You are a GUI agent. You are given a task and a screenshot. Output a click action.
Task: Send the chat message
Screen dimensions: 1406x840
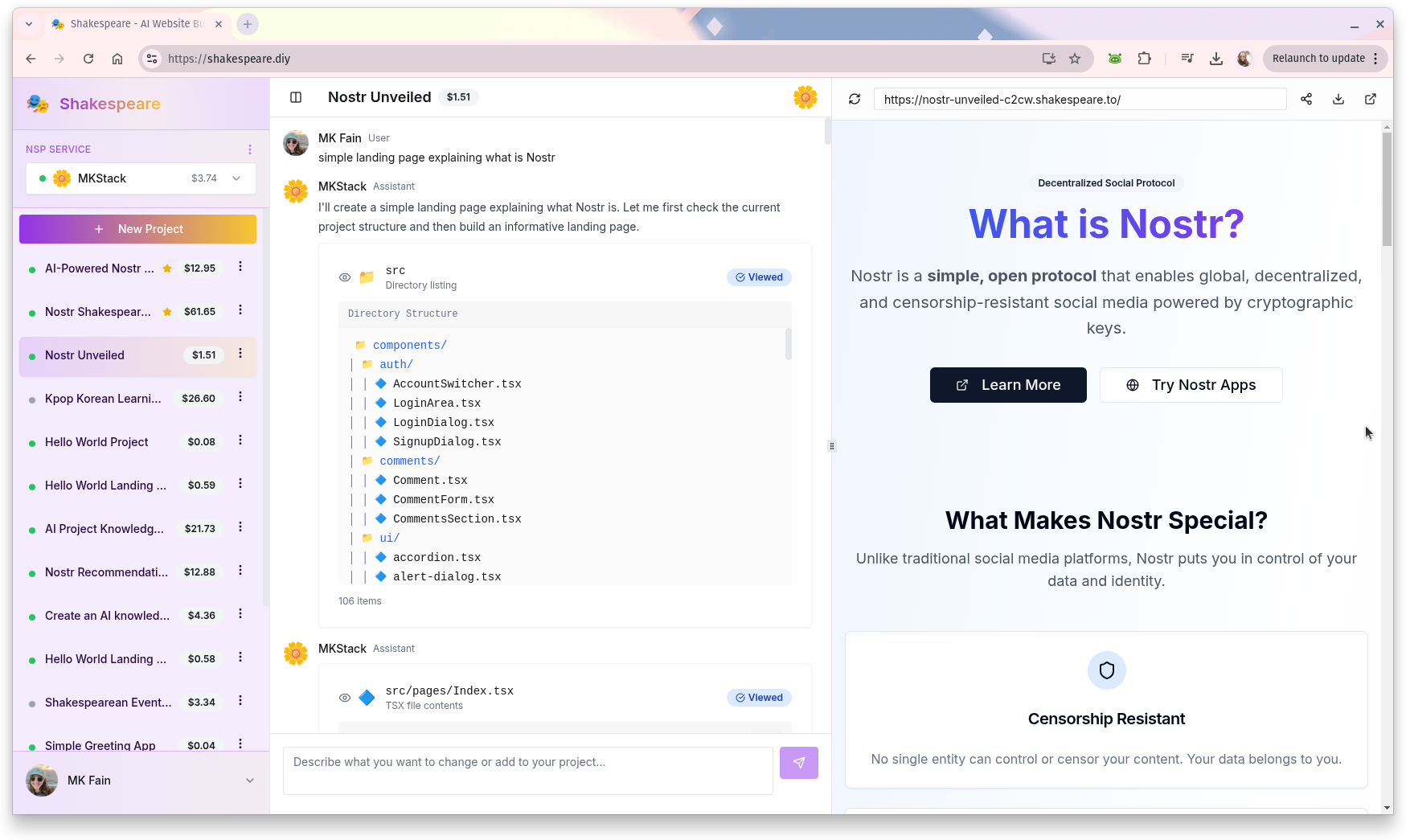coord(799,763)
